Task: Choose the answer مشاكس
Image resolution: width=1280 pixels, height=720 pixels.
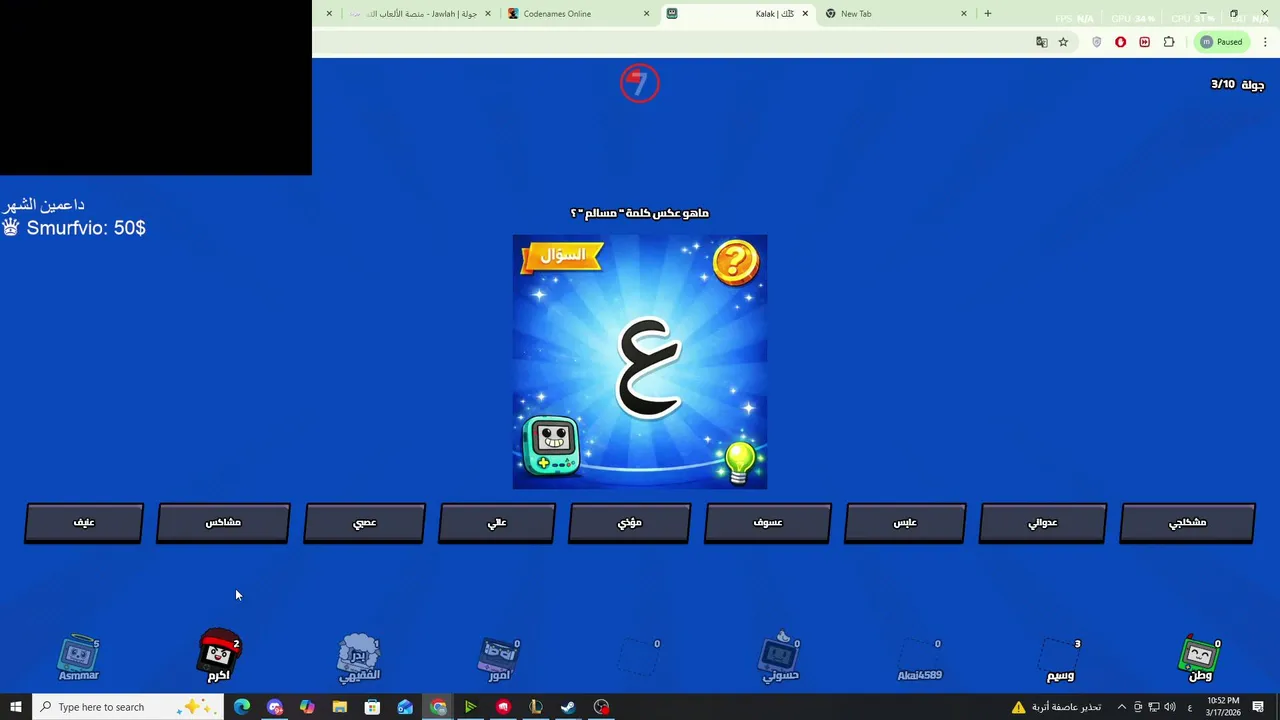Action: coord(223,523)
